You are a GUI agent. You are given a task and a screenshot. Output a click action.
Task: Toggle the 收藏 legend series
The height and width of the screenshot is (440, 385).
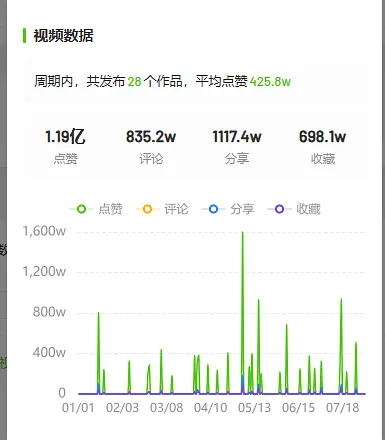point(294,209)
